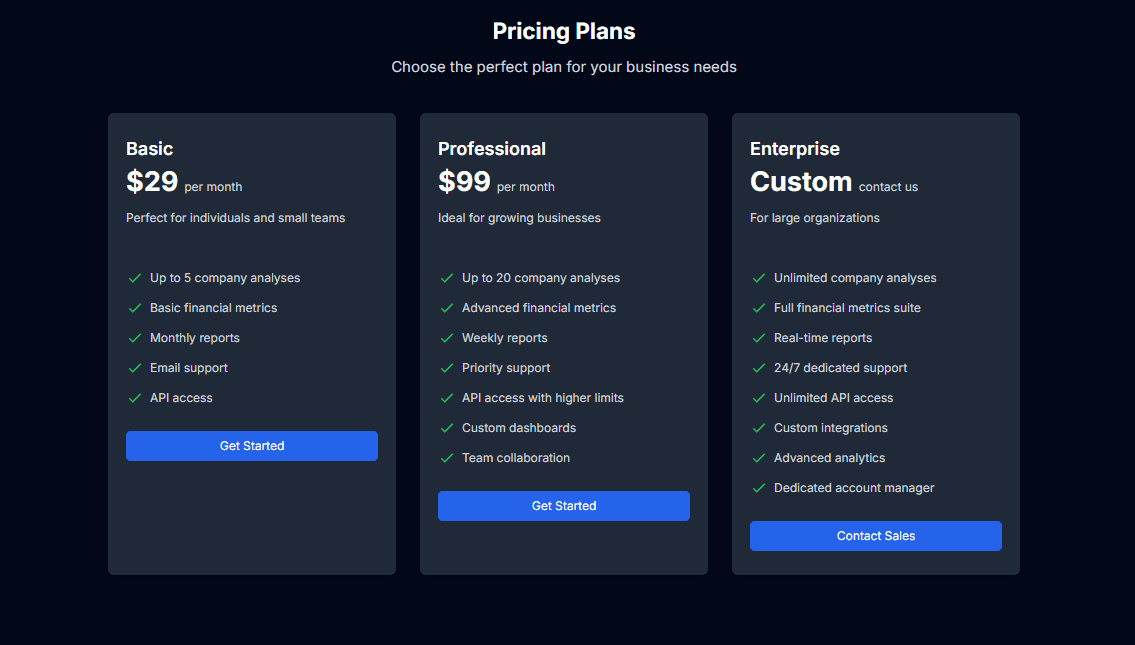Image resolution: width=1135 pixels, height=645 pixels.
Task: Click checkmark next to Weekly reports
Action: [x=447, y=338]
